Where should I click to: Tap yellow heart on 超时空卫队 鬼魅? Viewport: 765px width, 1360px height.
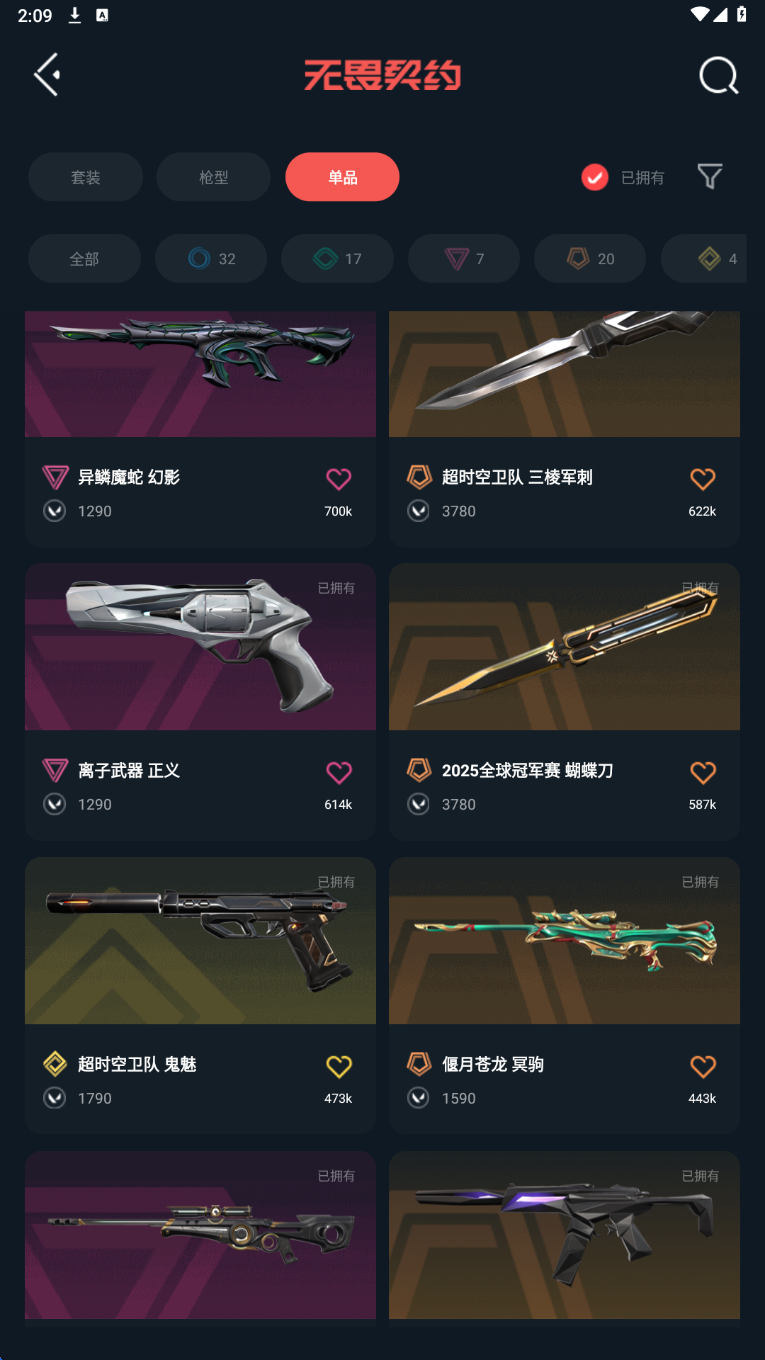339,1066
